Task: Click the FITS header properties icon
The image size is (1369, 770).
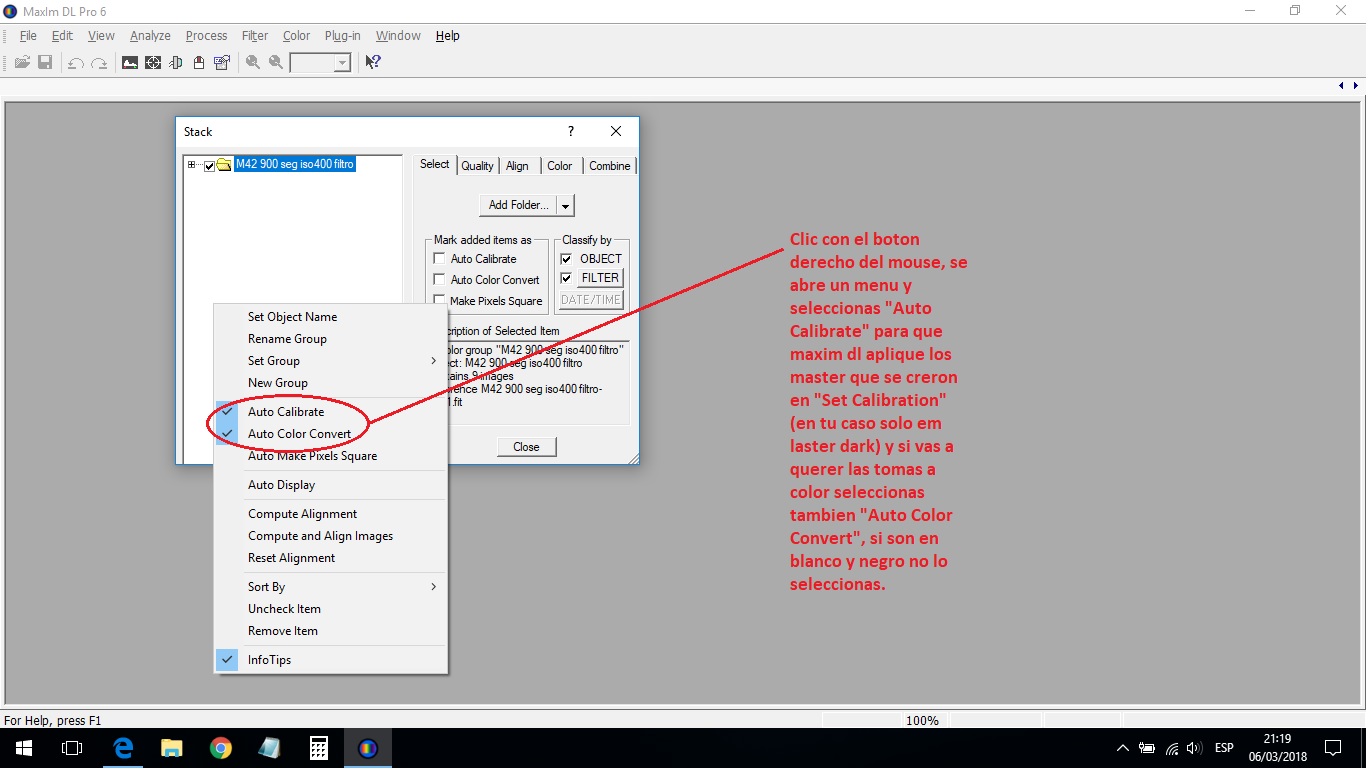Action: pos(222,62)
